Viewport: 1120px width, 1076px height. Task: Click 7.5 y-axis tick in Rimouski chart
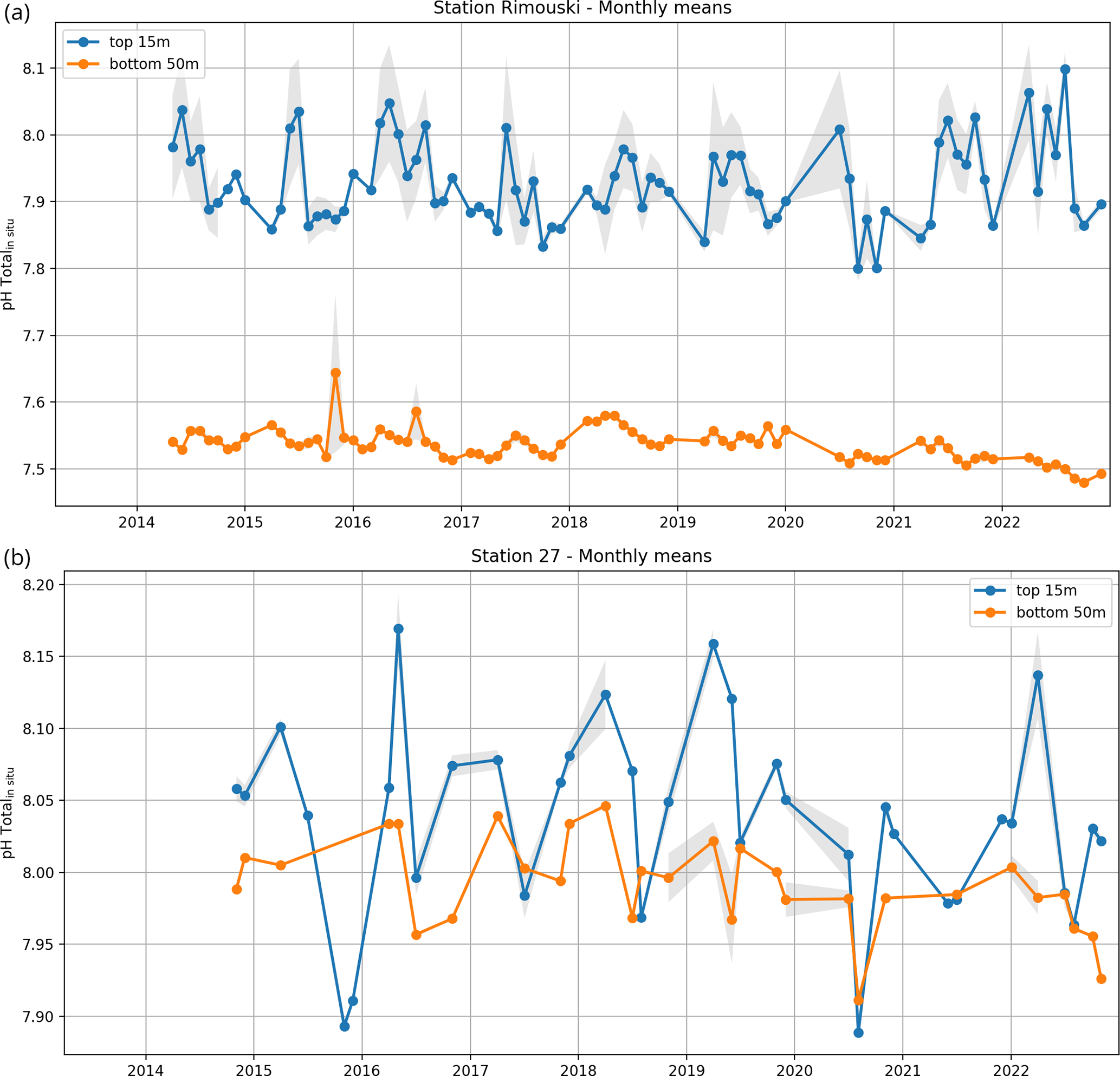point(34,470)
